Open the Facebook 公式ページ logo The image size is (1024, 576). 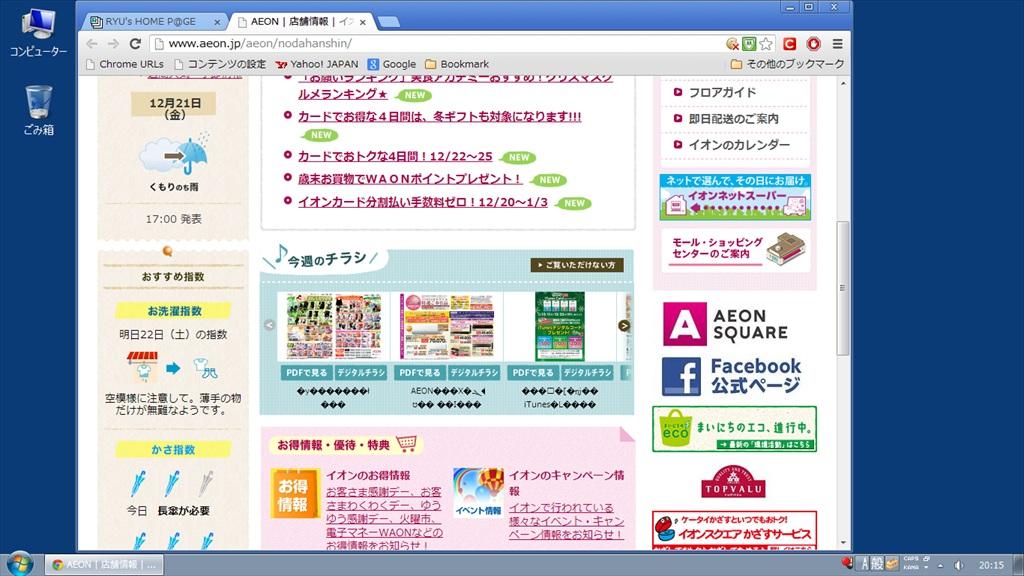tap(731, 376)
